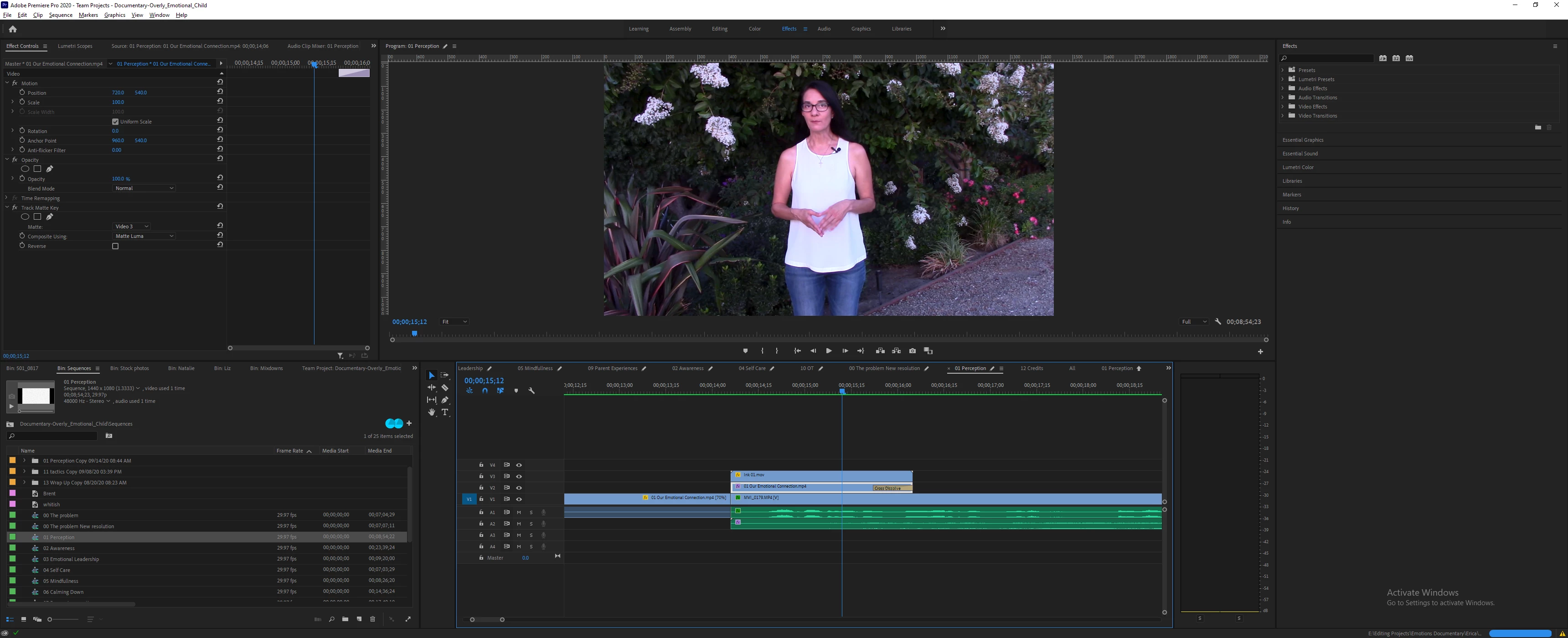
Task: Hide the V3 track output
Action: click(x=519, y=477)
